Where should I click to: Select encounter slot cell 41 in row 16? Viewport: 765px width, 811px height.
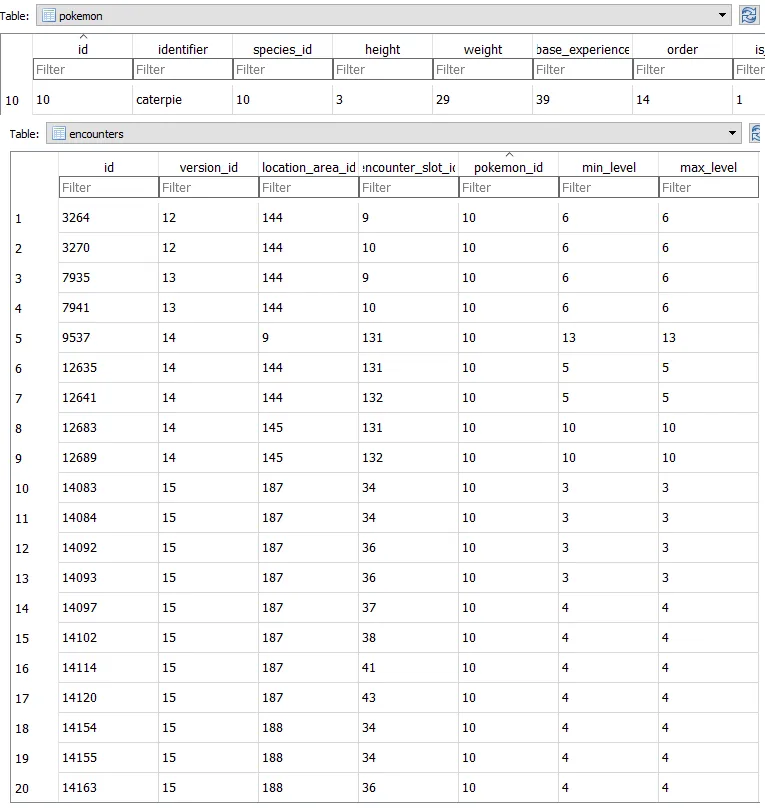tap(408, 668)
